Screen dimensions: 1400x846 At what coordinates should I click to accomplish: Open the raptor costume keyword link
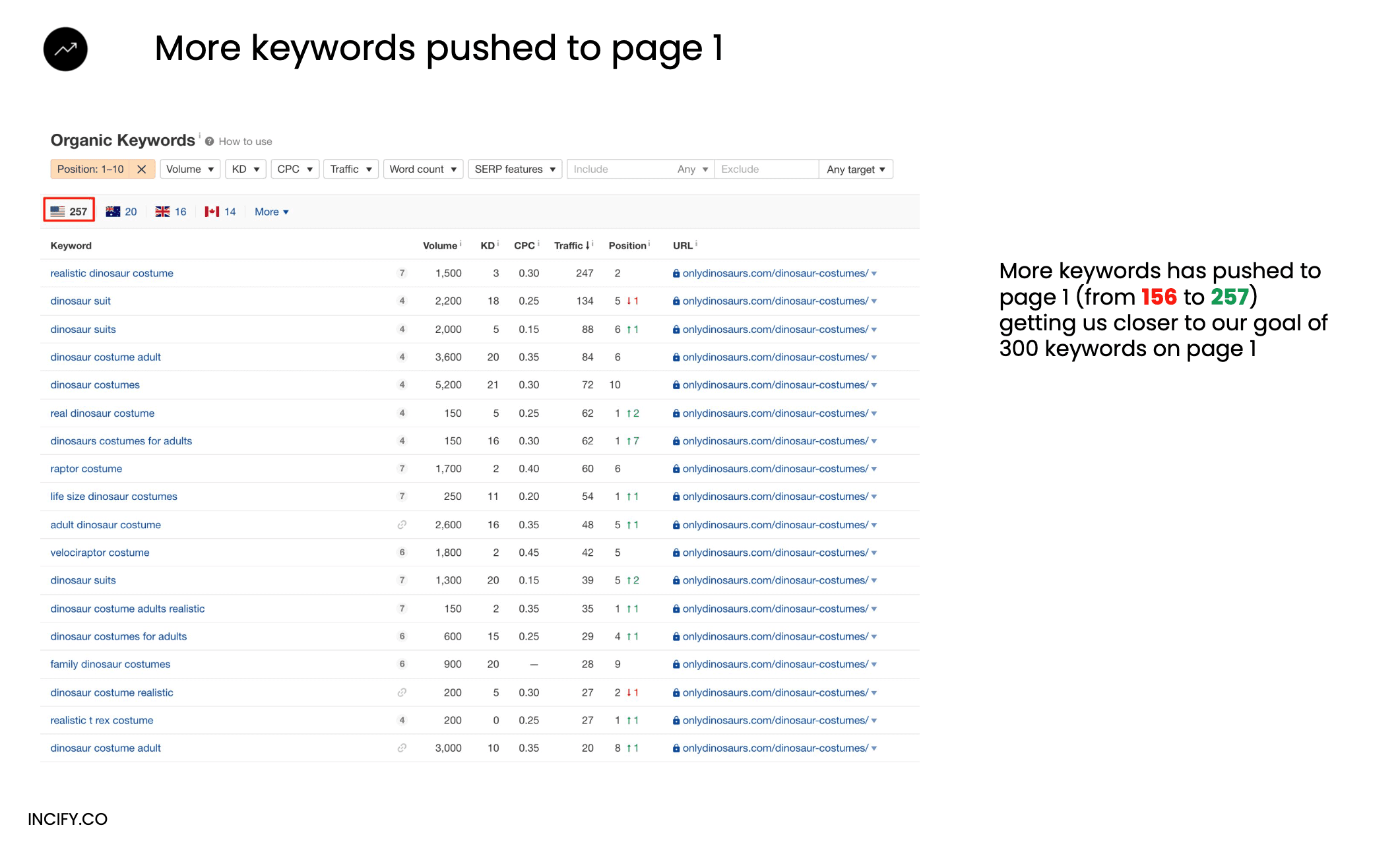click(x=86, y=469)
